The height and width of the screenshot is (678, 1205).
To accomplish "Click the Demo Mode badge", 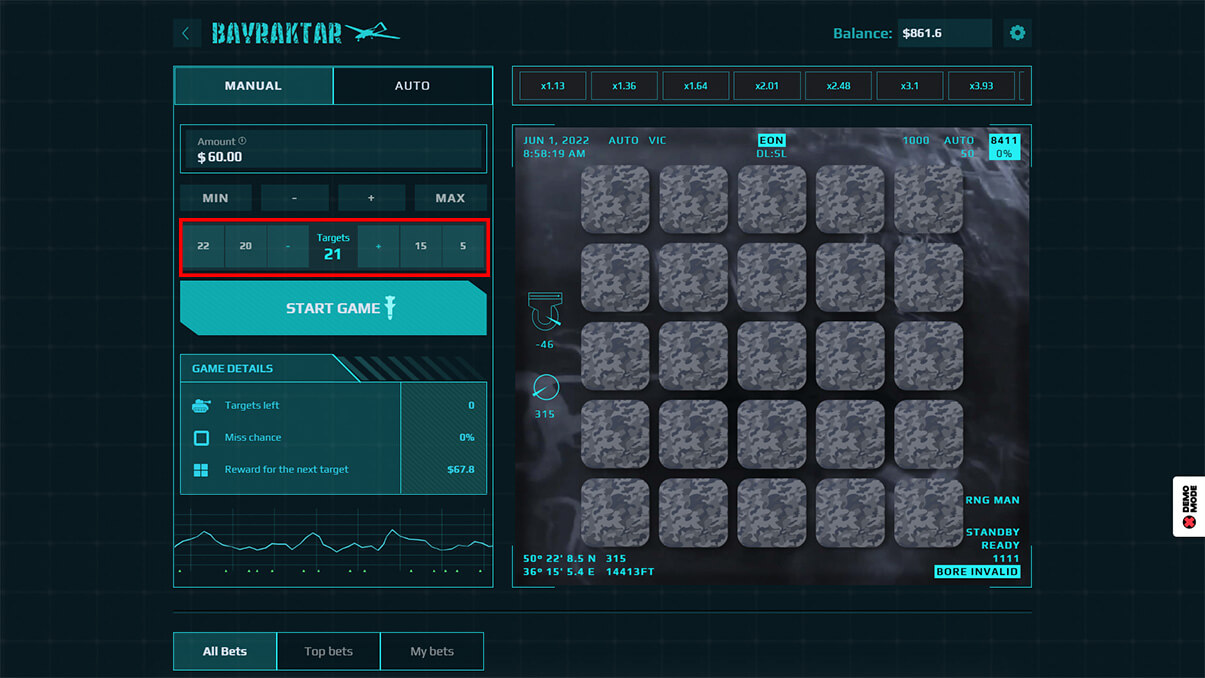I will click(1189, 506).
